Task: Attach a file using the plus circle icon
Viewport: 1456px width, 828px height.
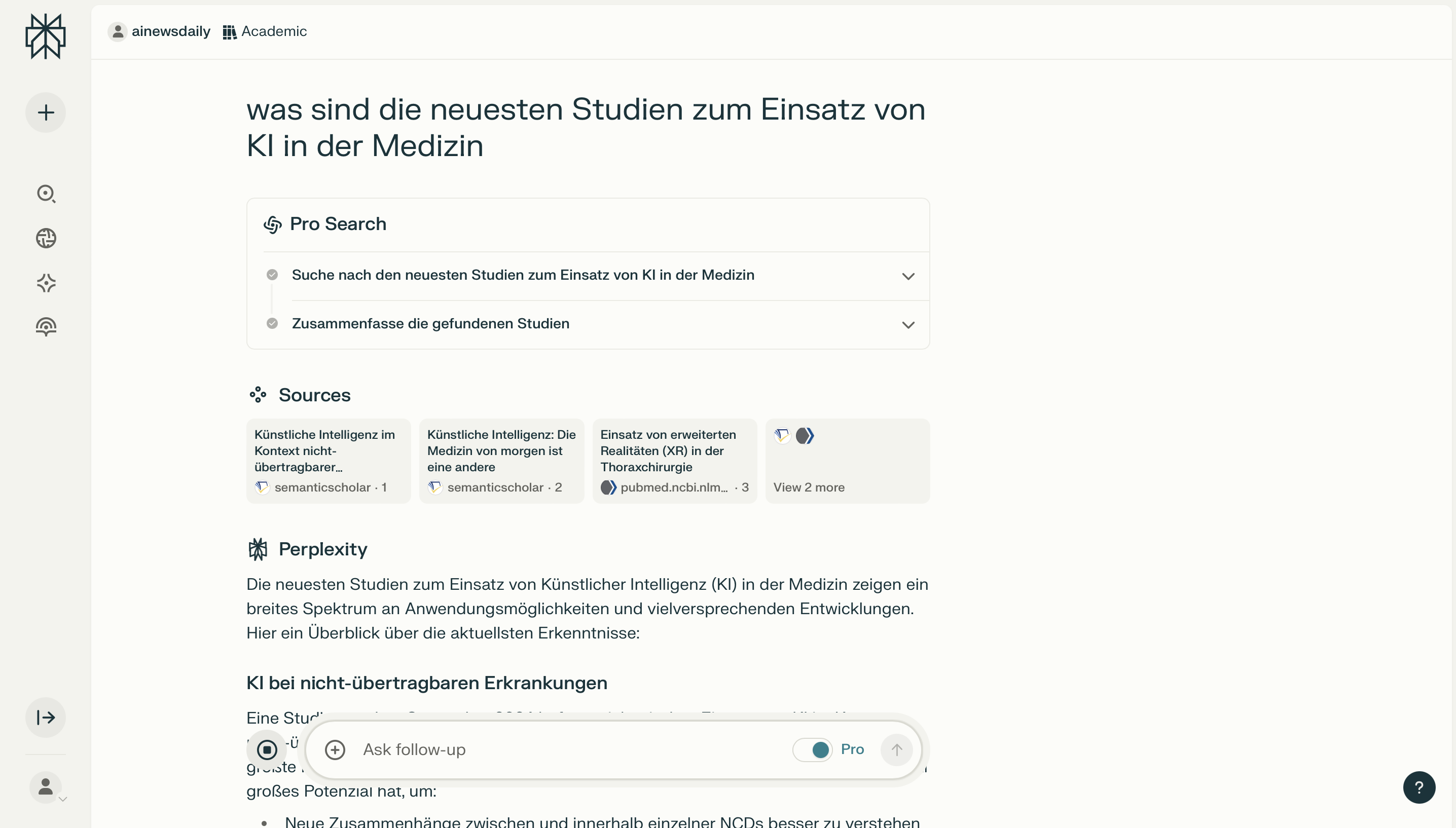Action: [335, 749]
